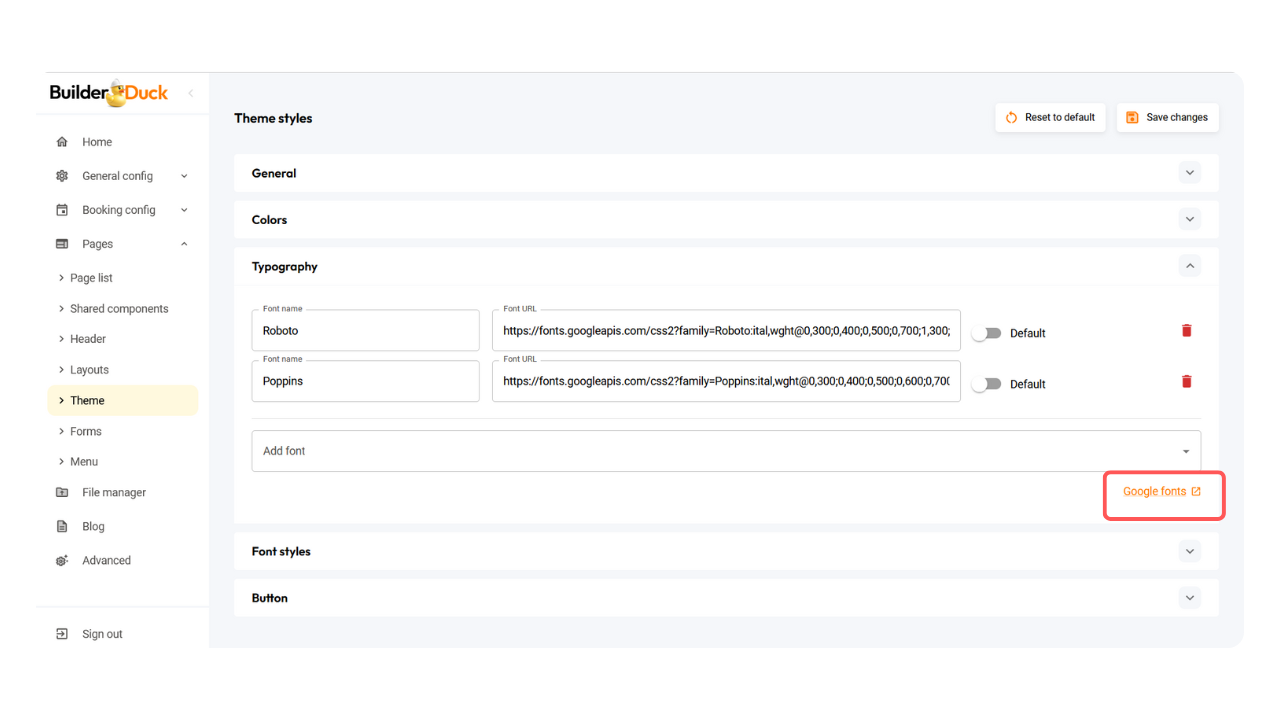Click the Sign out icon
This screenshot has height=720, width=1280.
pyautogui.click(x=62, y=634)
